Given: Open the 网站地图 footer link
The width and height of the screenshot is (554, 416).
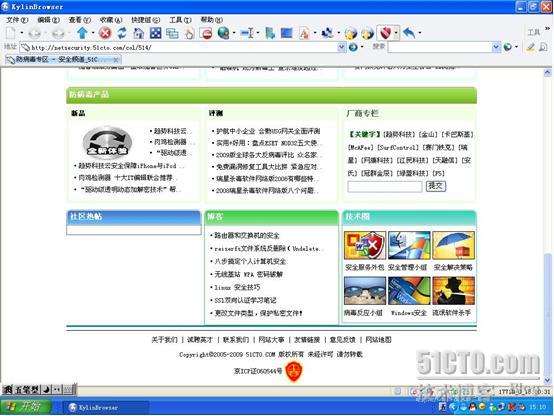Looking at the screenshot, I should click(x=378, y=340).
